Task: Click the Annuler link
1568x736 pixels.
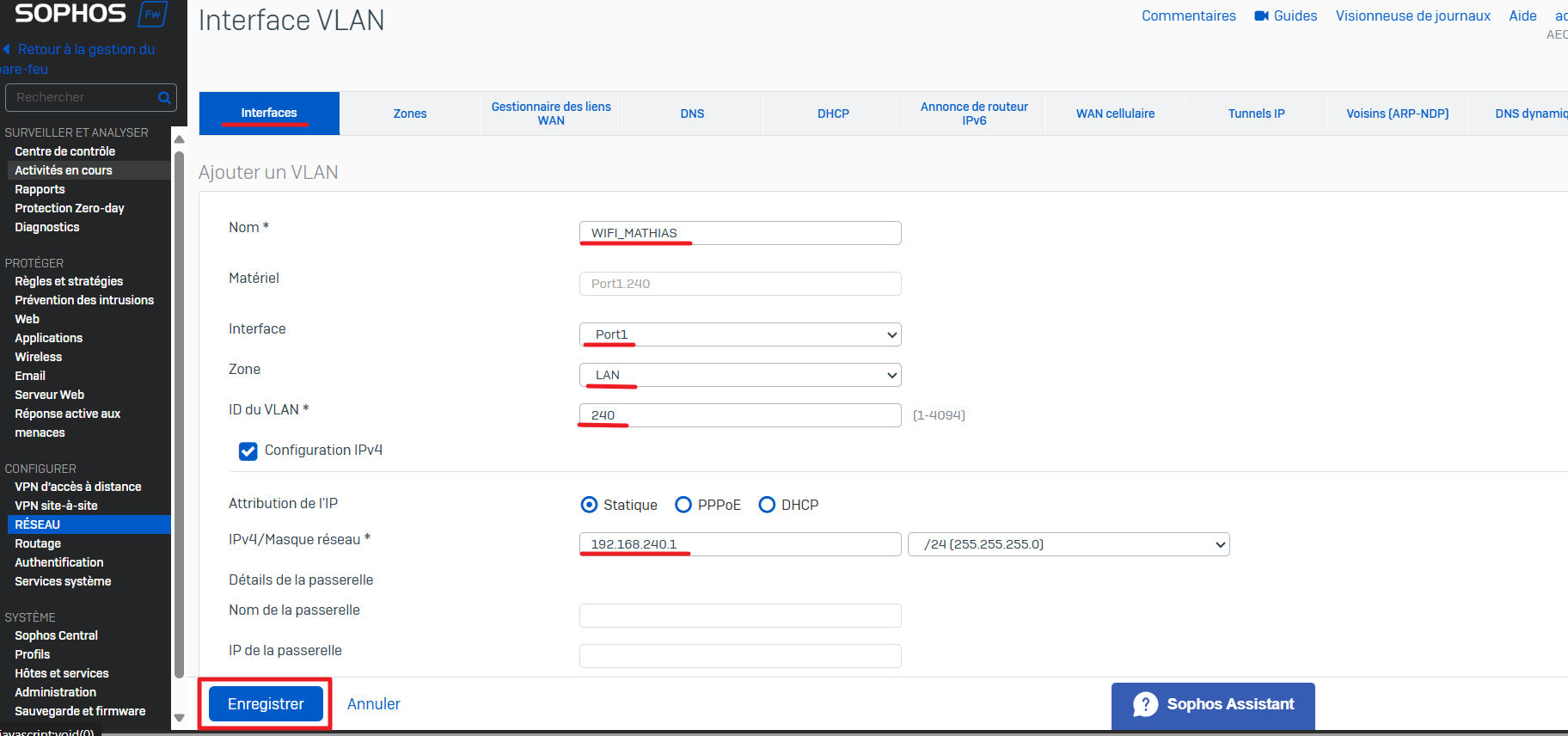Action: 374,704
